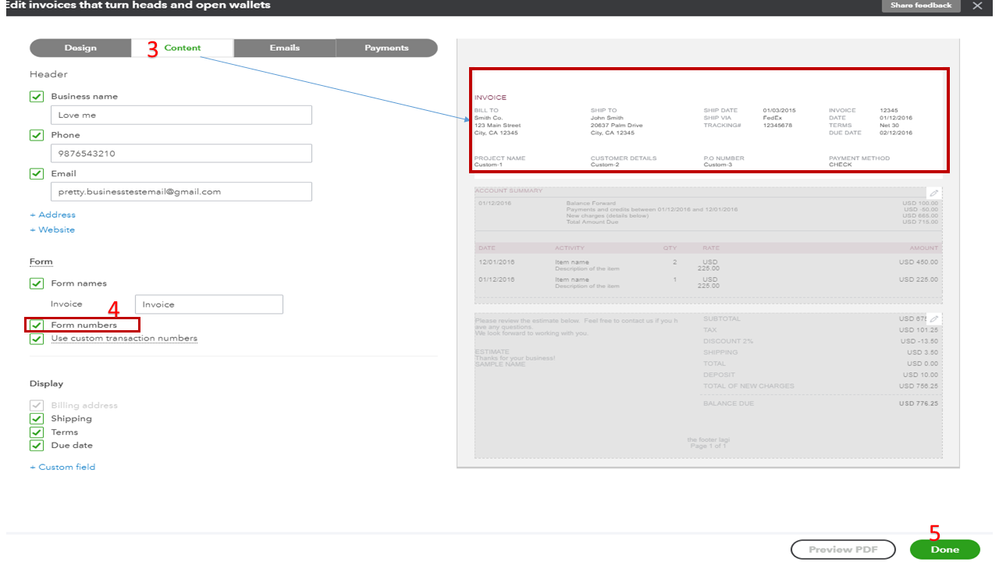This screenshot has width=999, height=562.
Task: Click the + Custom field link
Action: [62, 467]
